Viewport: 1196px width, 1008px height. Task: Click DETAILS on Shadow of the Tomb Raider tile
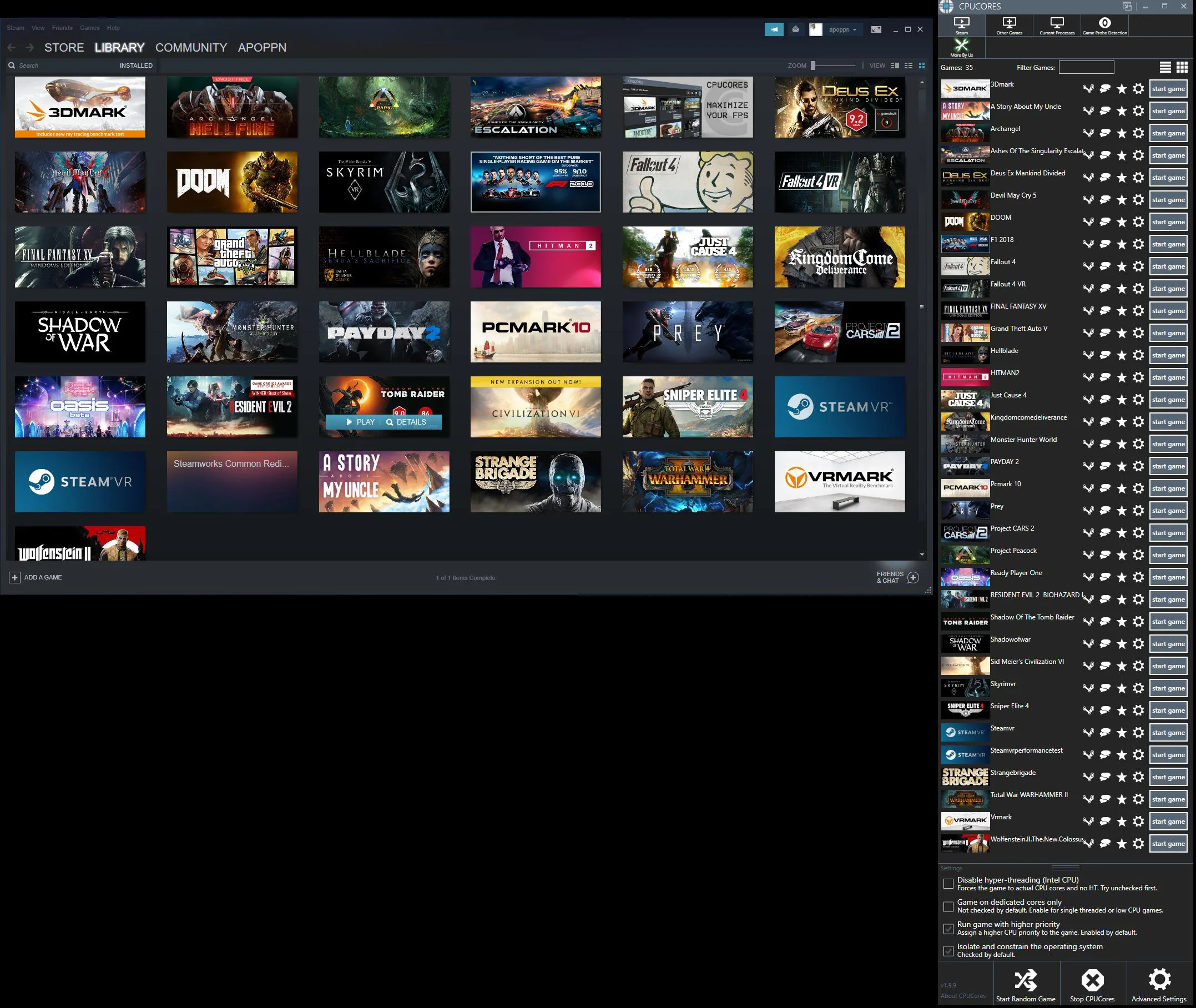(x=406, y=422)
